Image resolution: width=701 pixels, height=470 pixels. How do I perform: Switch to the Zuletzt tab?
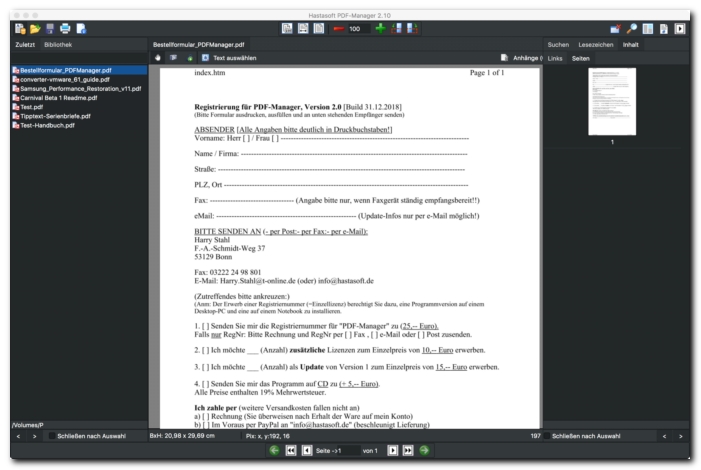coord(25,45)
